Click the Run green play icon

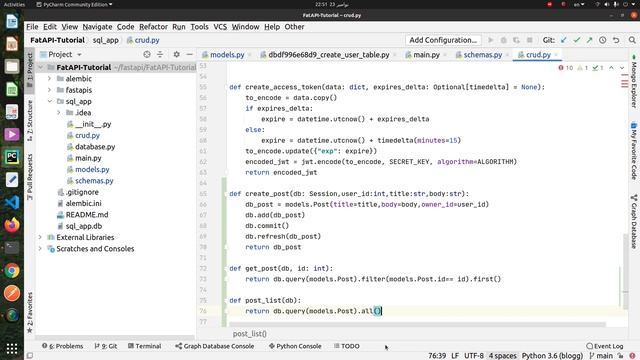pos(491,40)
